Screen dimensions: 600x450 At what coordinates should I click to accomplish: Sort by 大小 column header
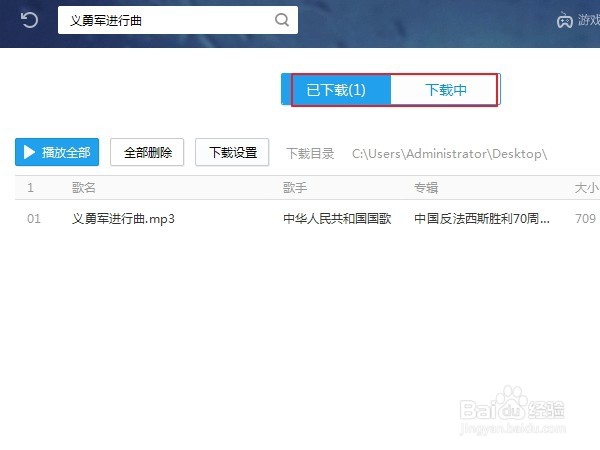587,188
